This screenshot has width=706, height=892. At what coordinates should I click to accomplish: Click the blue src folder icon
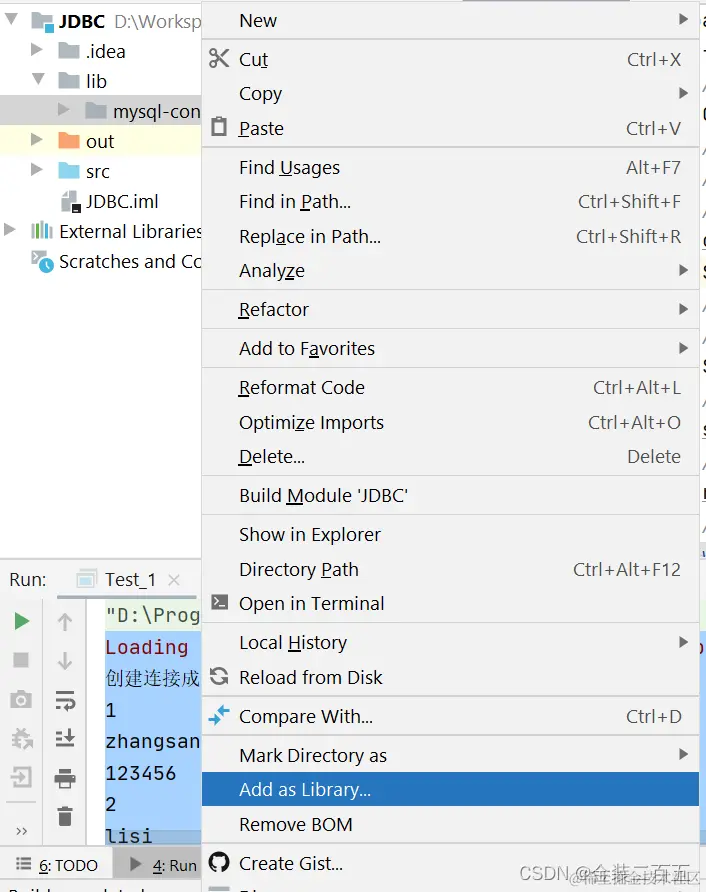pos(69,170)
